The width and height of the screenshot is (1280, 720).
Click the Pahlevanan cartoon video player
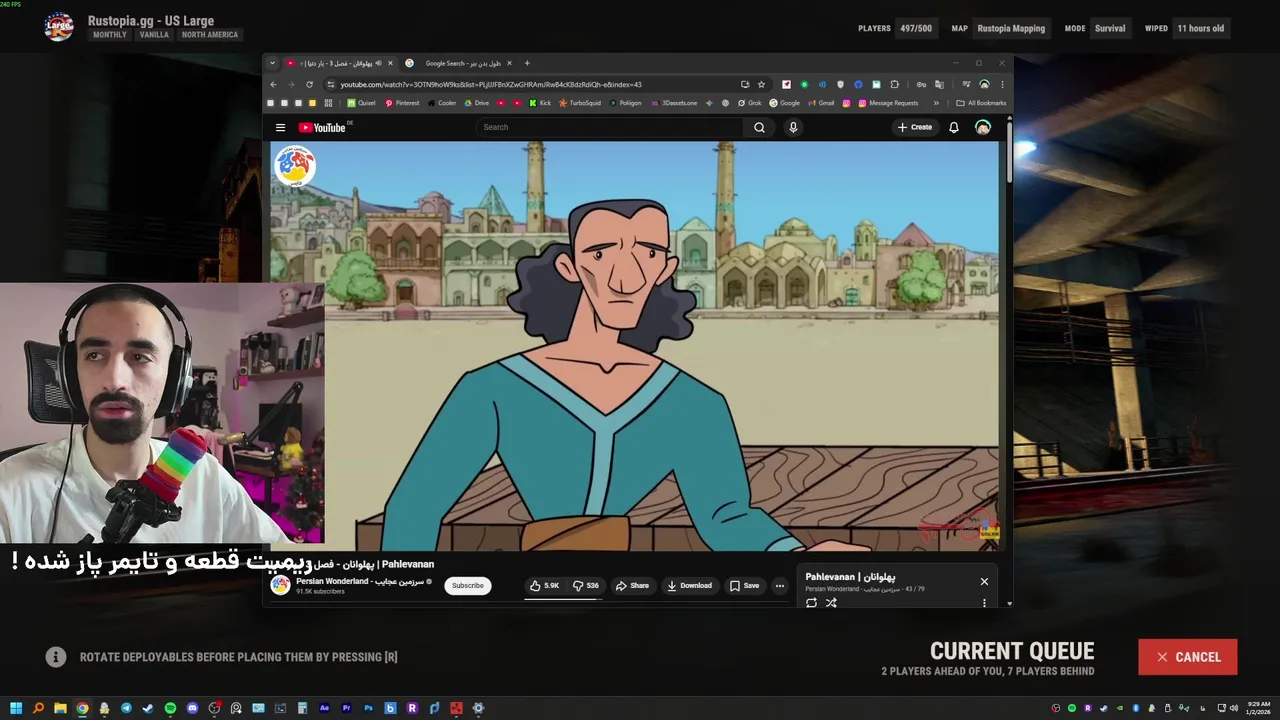tap(634, 346)
